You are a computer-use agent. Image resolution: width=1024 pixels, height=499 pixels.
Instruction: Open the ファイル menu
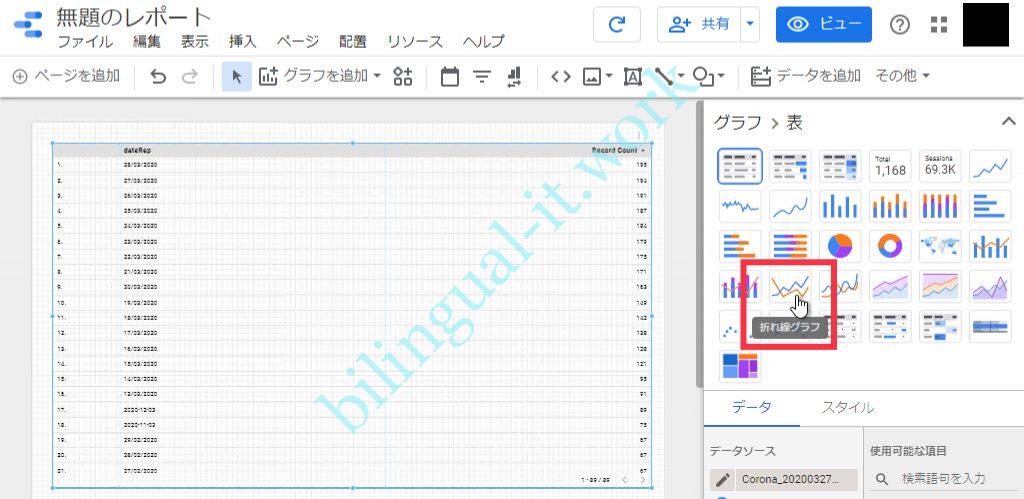[x=85, y=42]
